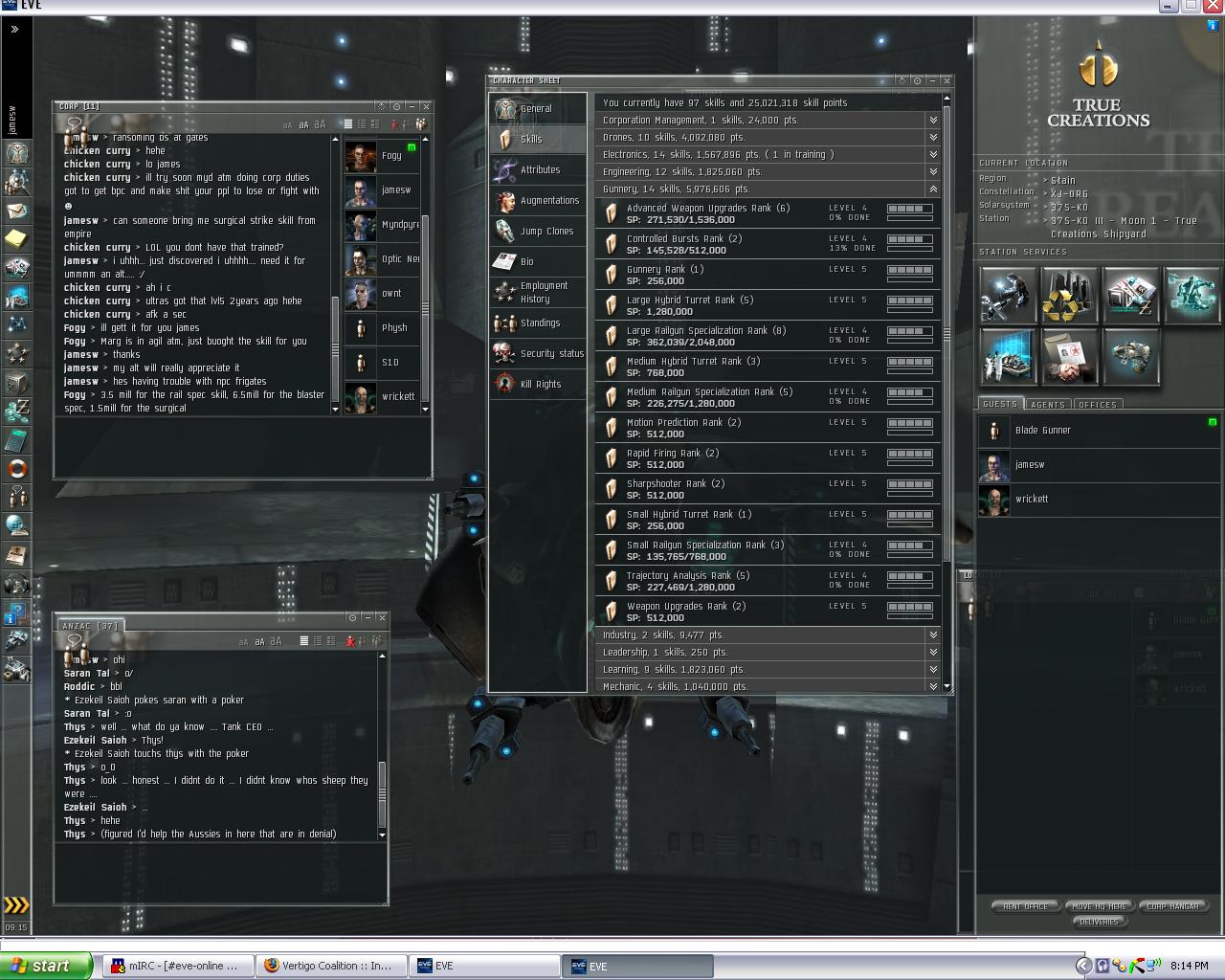This screenshot has width=1225, height=980.
Task: Click the character sheet scrollbar down arrow
Action: pos(947,686)
